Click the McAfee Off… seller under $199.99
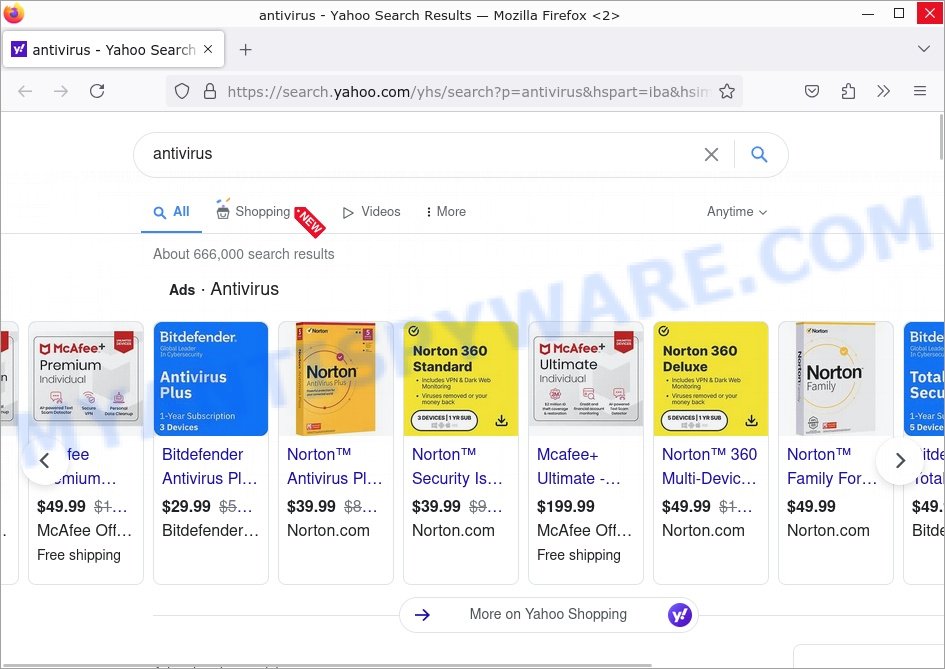The width and height of the screenshot is (945, 669). pos(584,531)
